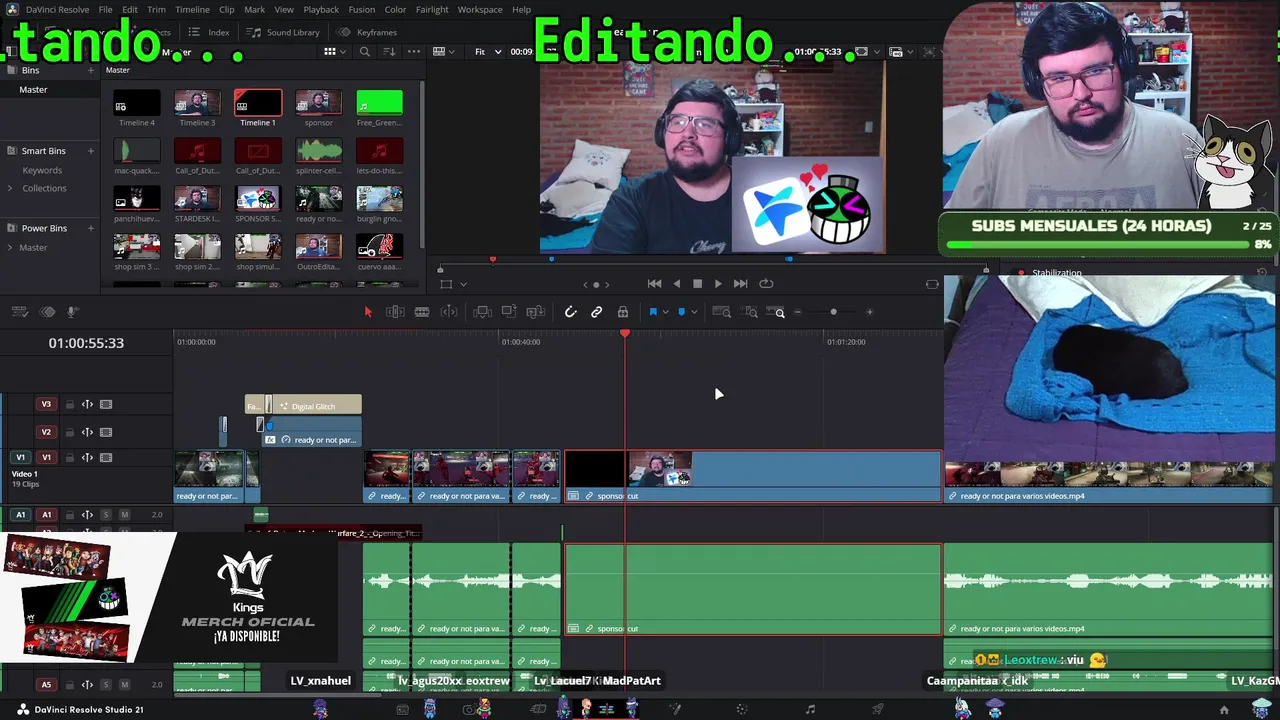Activate the Trim Edit Mode tool
The image size is (1280, 720).
tap(395, 312)
